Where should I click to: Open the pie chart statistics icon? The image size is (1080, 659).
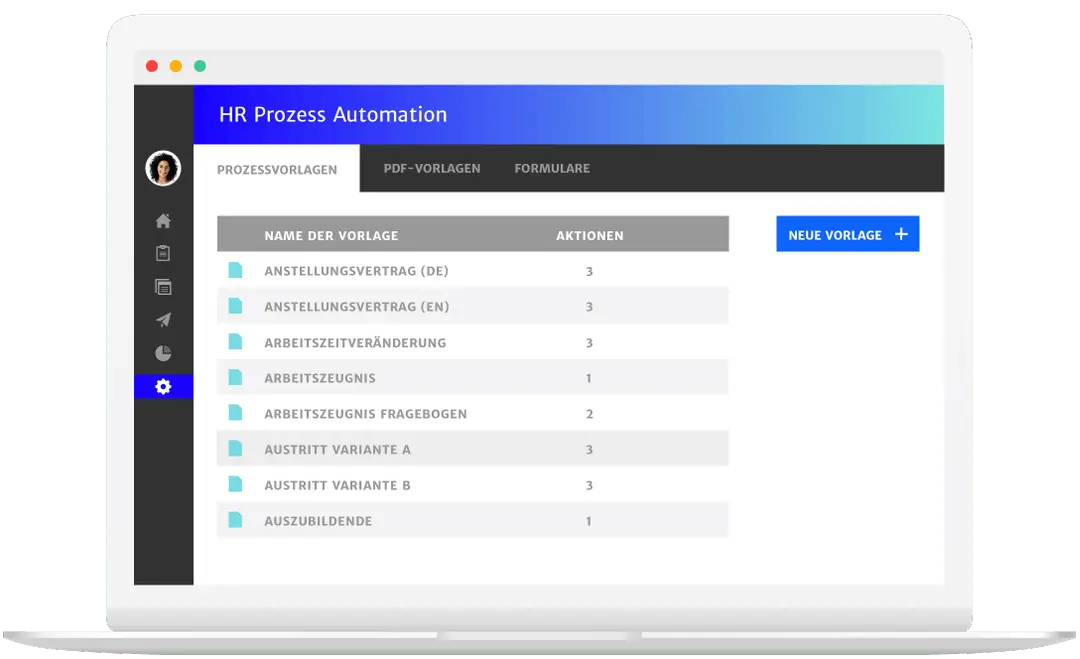click(163, 353)
